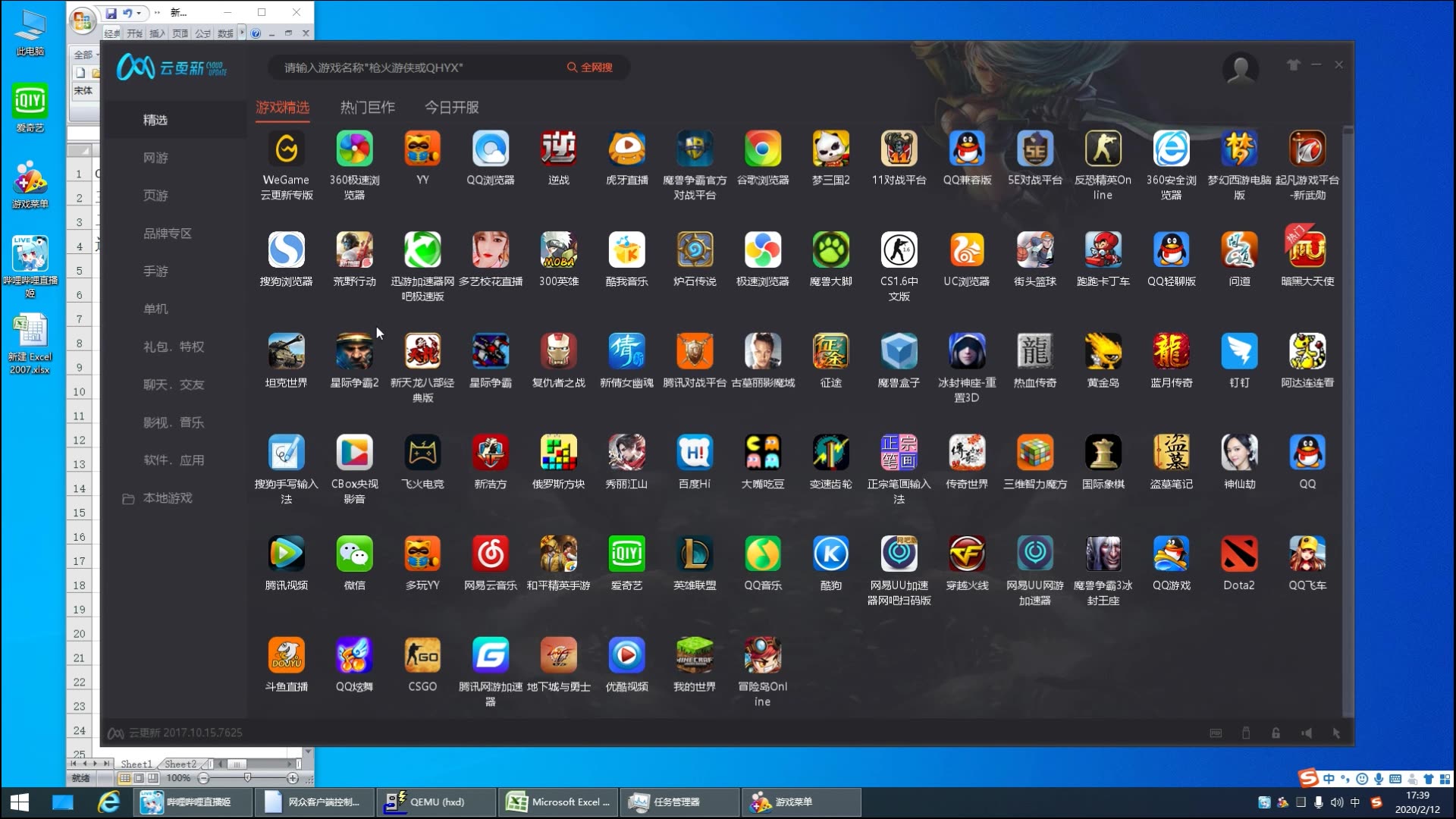Open 优酷视频 icon
1456x819 pixels.
pyautogui.click(x=626, y=655)
